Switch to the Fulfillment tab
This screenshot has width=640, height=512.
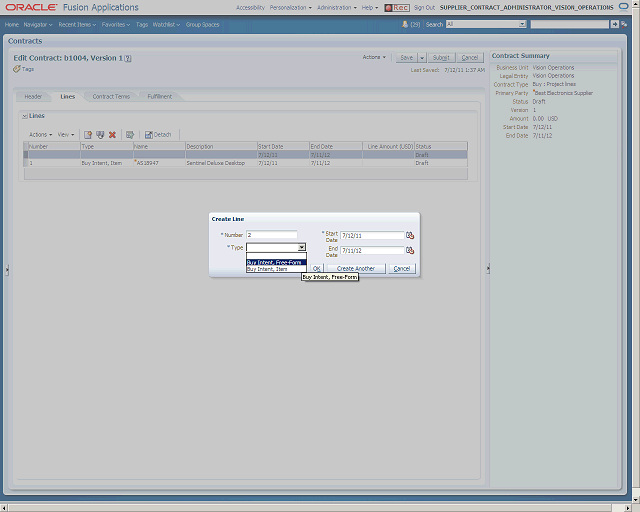(160, 97)
